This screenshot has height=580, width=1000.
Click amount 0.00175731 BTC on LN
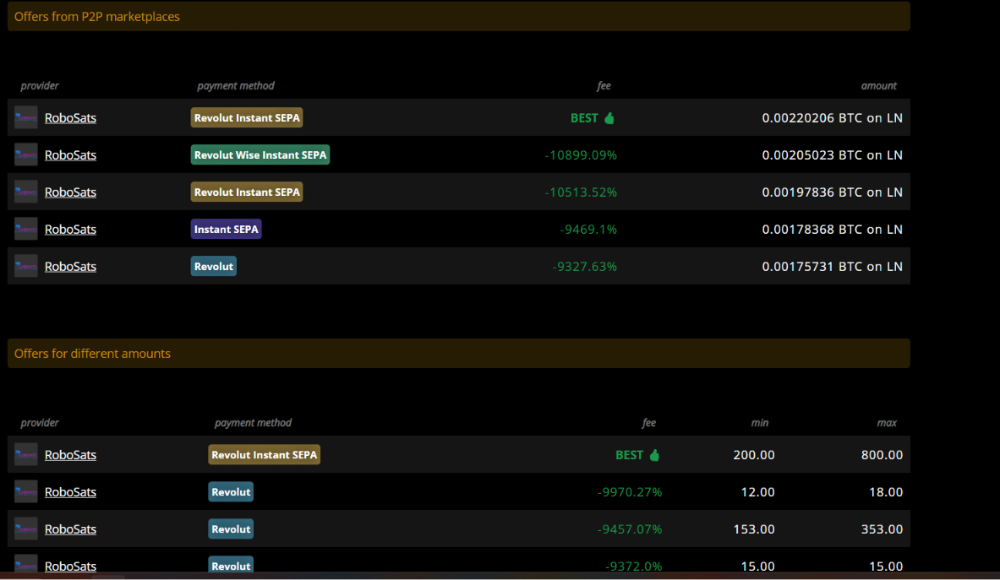[x=832, y=266]
